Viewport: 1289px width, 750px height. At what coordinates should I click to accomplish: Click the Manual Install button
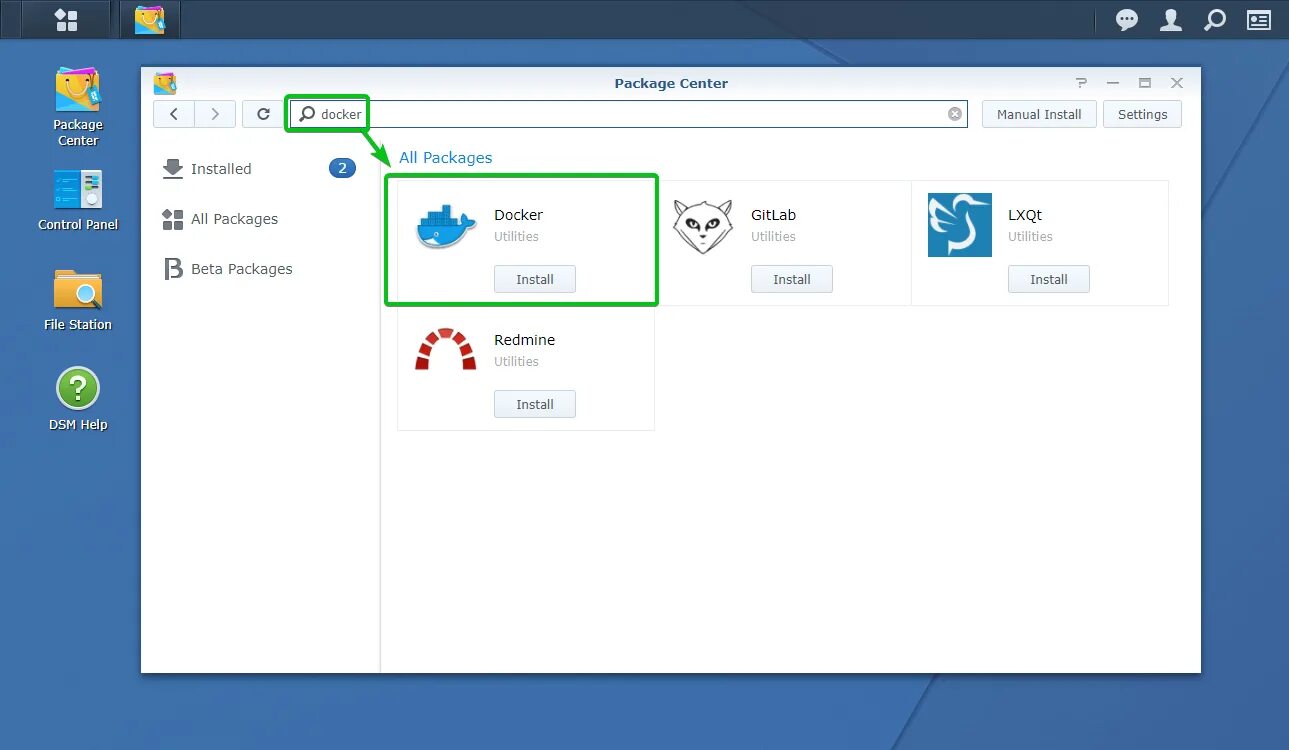pyautogui.click(x=1039, y=114)
